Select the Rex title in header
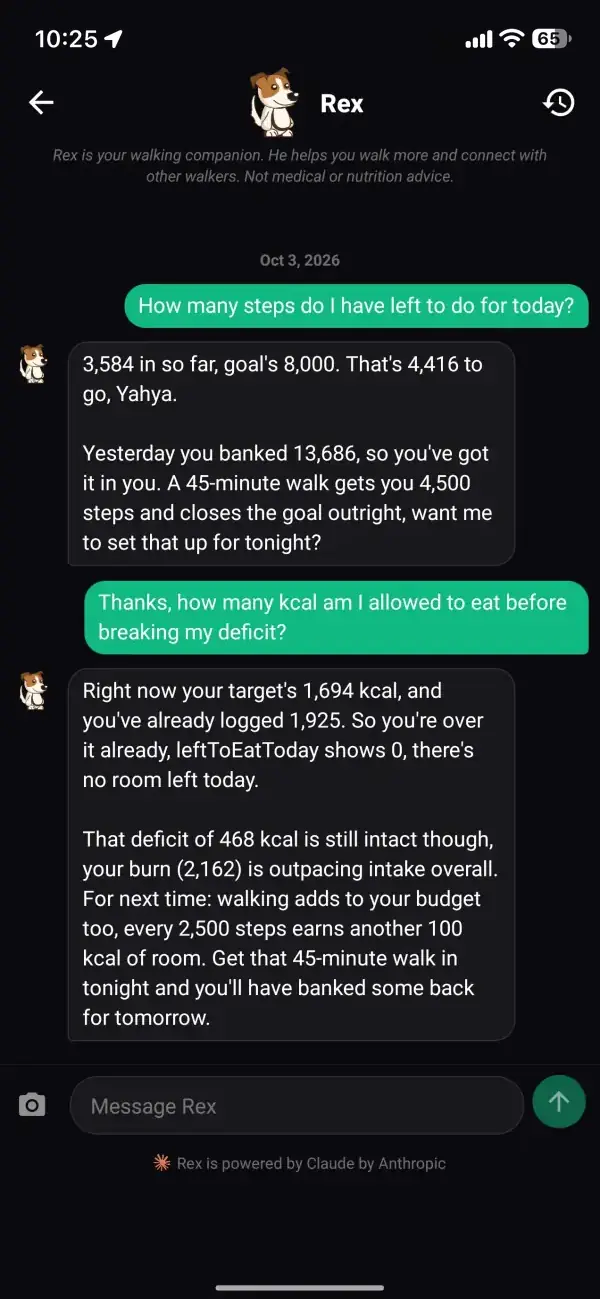 [342, 103]
